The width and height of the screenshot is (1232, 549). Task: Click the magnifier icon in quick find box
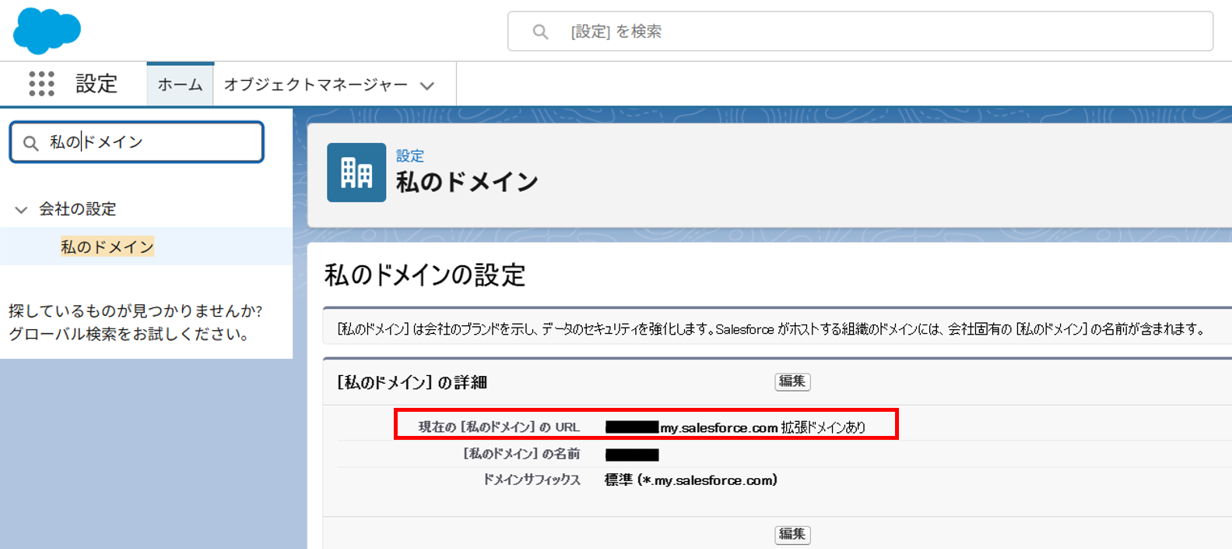[x=31, y=143]
